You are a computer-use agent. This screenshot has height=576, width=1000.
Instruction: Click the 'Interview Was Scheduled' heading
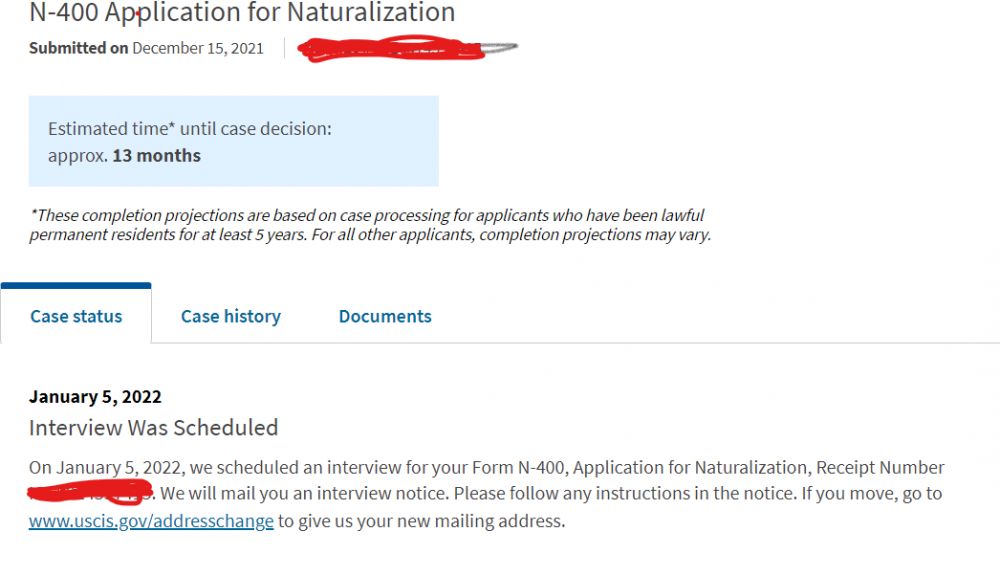153,428
